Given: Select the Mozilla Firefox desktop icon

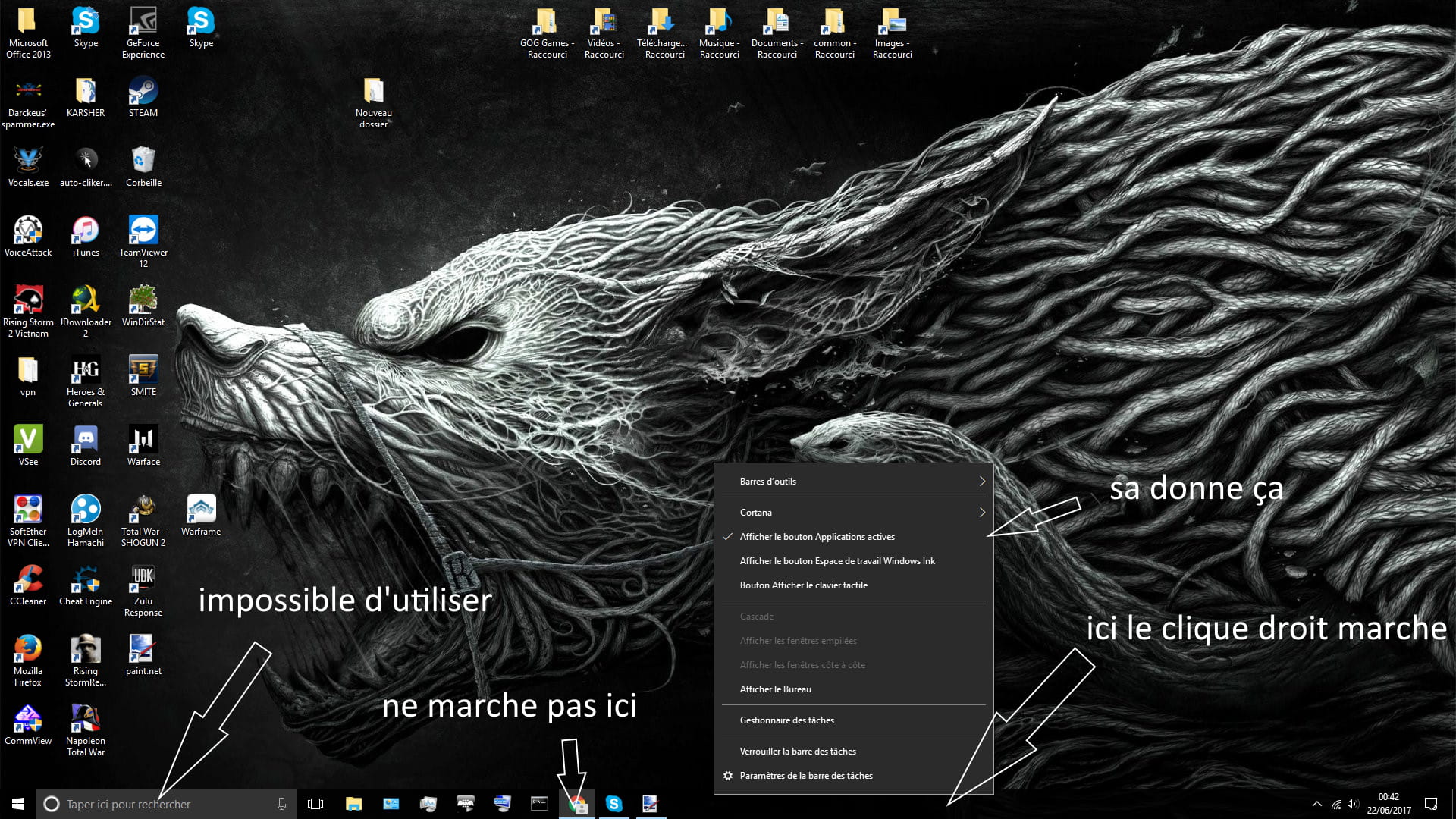Looking at the screenshot, I should pos(28,661).
